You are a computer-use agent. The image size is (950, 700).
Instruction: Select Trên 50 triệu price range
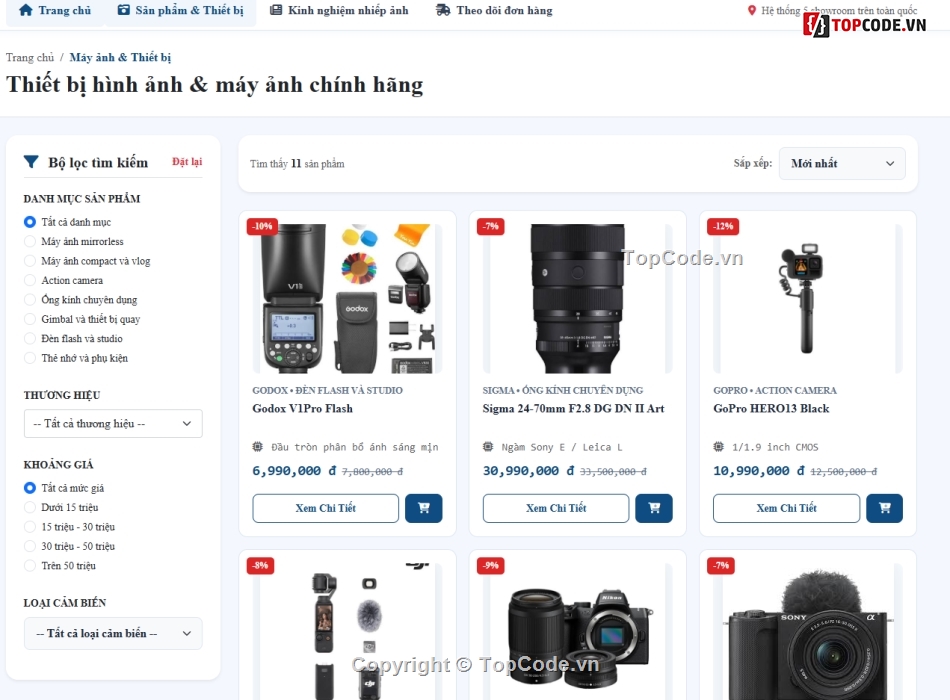[x=30, y=565]
